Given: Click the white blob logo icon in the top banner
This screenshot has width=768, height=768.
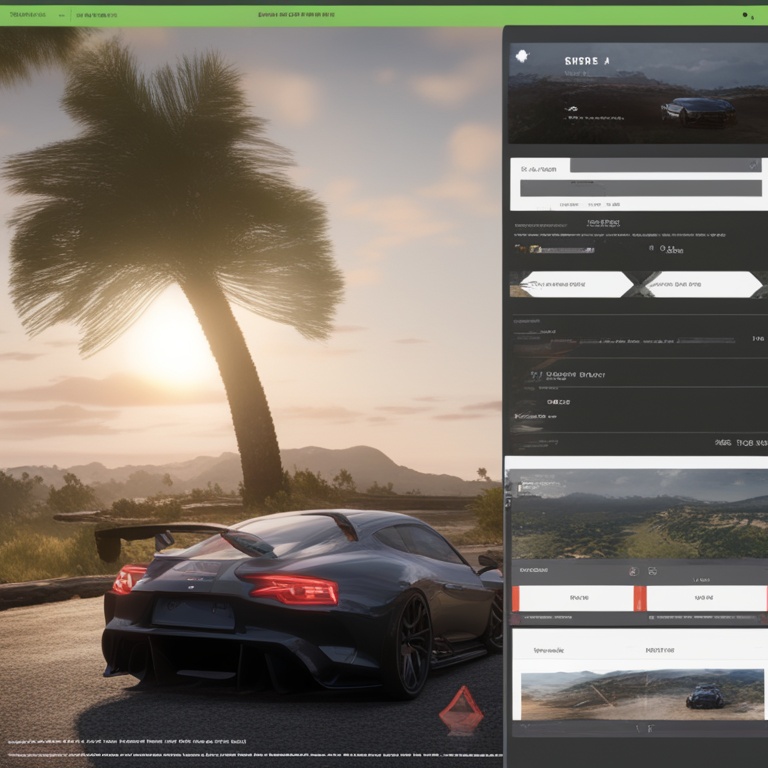Looking at the screenshot, I should point(522,56).
